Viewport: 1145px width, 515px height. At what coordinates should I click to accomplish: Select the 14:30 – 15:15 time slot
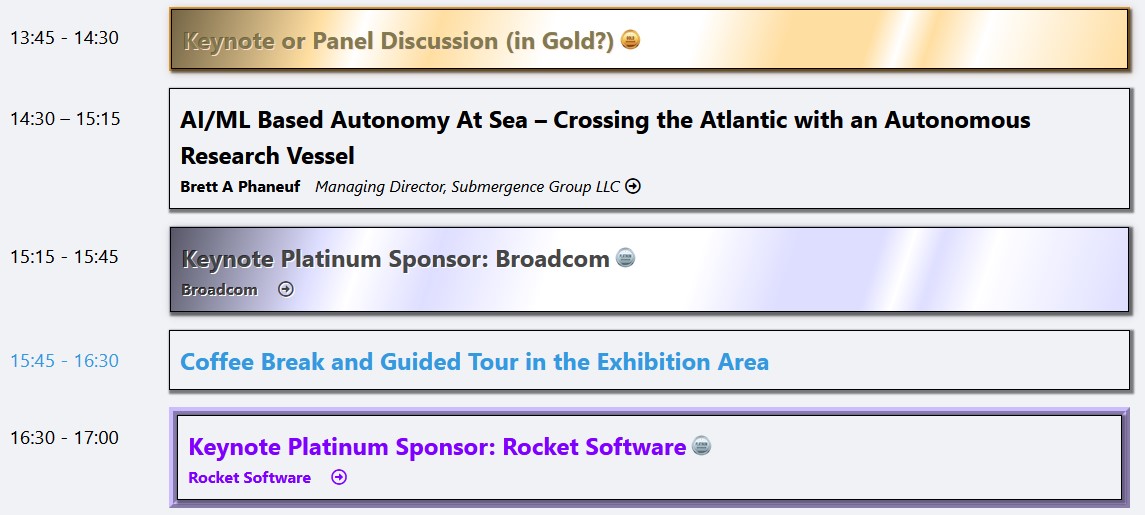[65, 119]
